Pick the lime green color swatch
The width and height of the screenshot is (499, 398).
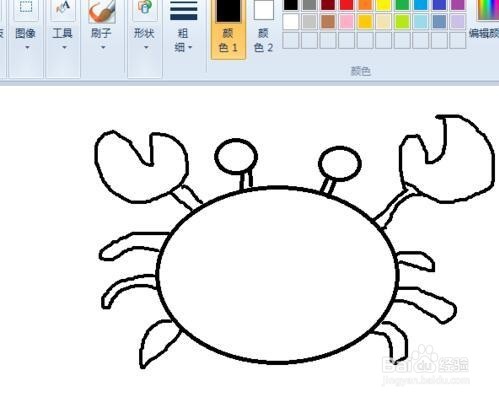402,22
